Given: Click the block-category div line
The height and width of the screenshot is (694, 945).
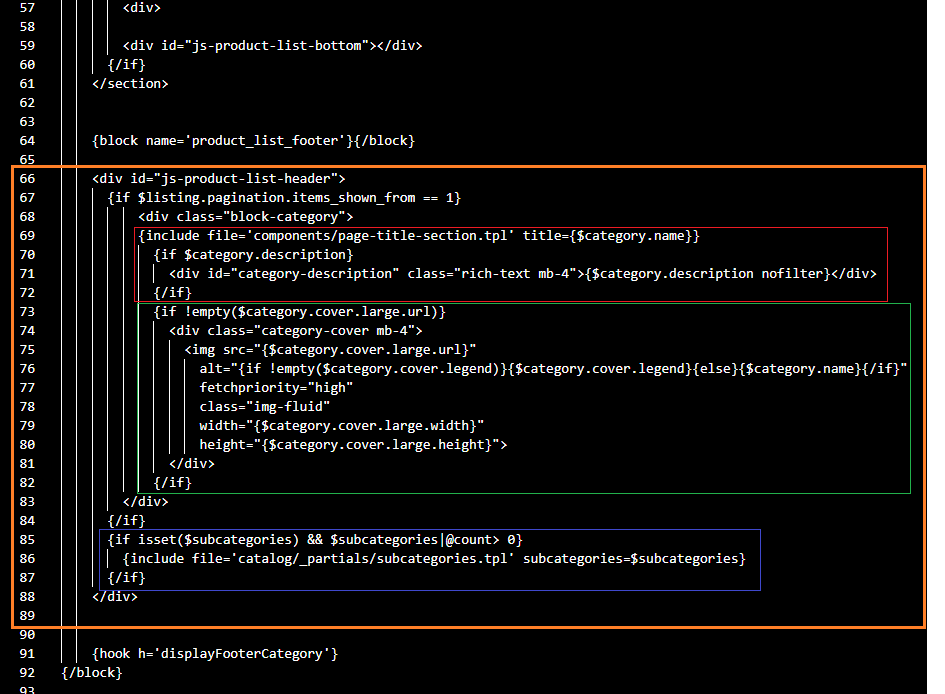Looking at the screenshot, I should point(246,217).
